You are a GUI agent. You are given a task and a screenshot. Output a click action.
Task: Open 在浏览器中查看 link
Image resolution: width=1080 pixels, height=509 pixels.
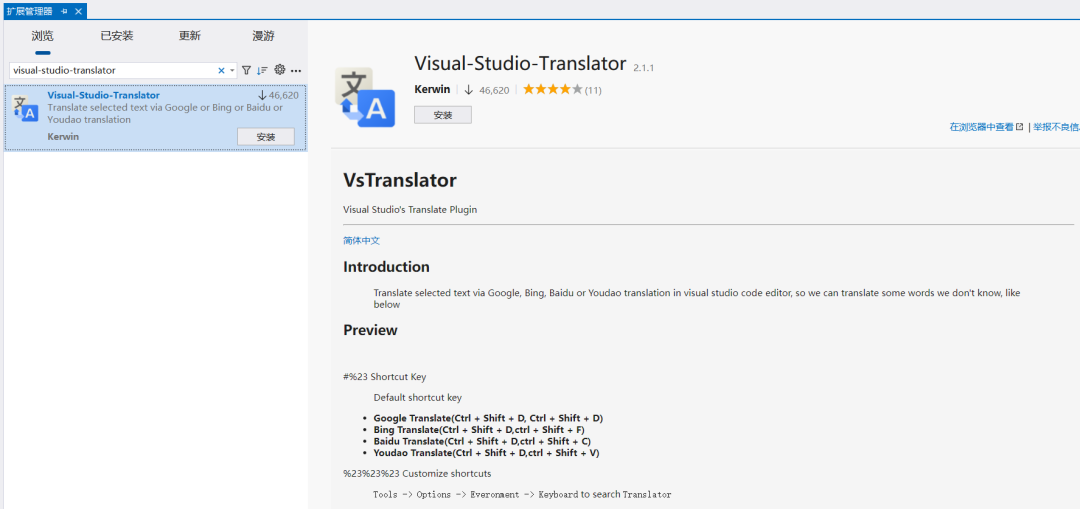pyautogui.click(x=986, y=127)
